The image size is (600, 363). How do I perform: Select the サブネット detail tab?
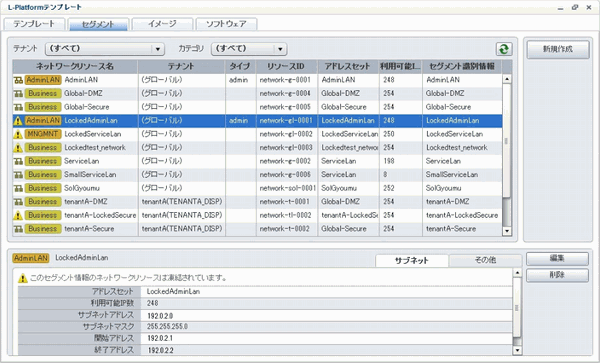[x=412, y=260]
